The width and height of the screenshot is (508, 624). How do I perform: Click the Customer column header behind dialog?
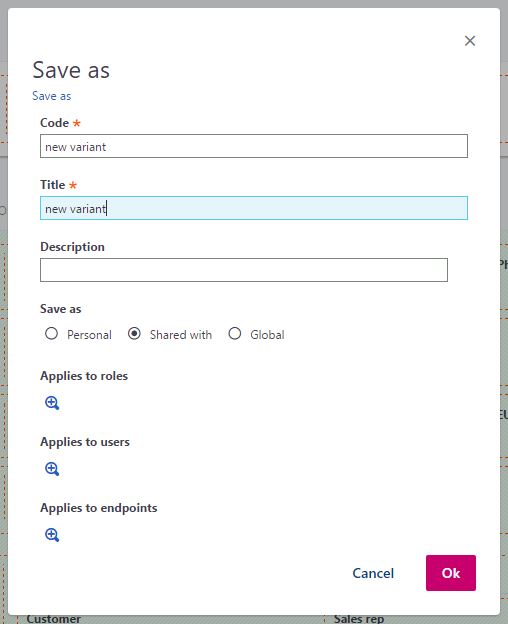pos(54,619)
